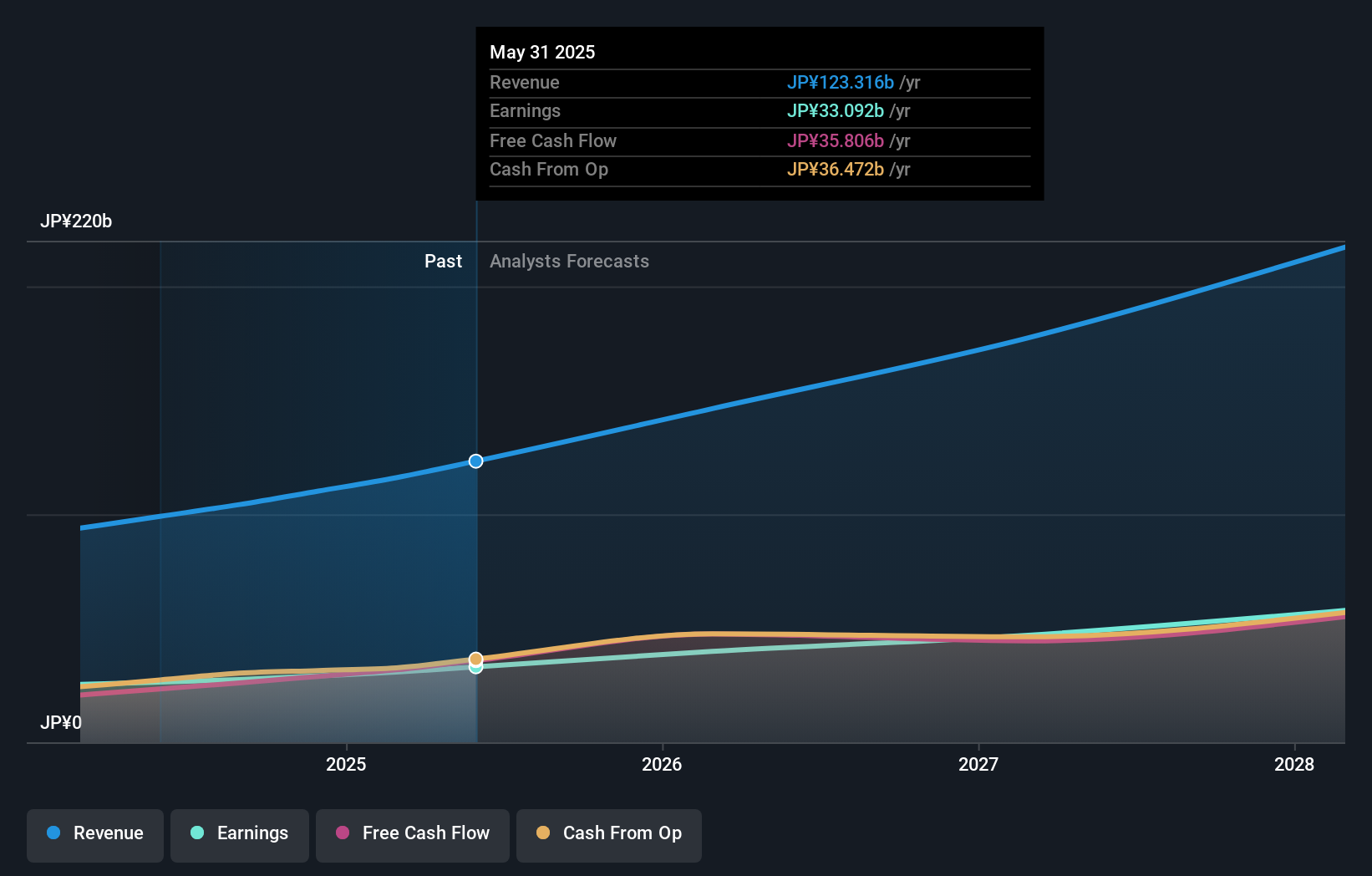Toggle the Revenue legend button

click(95, 834)
